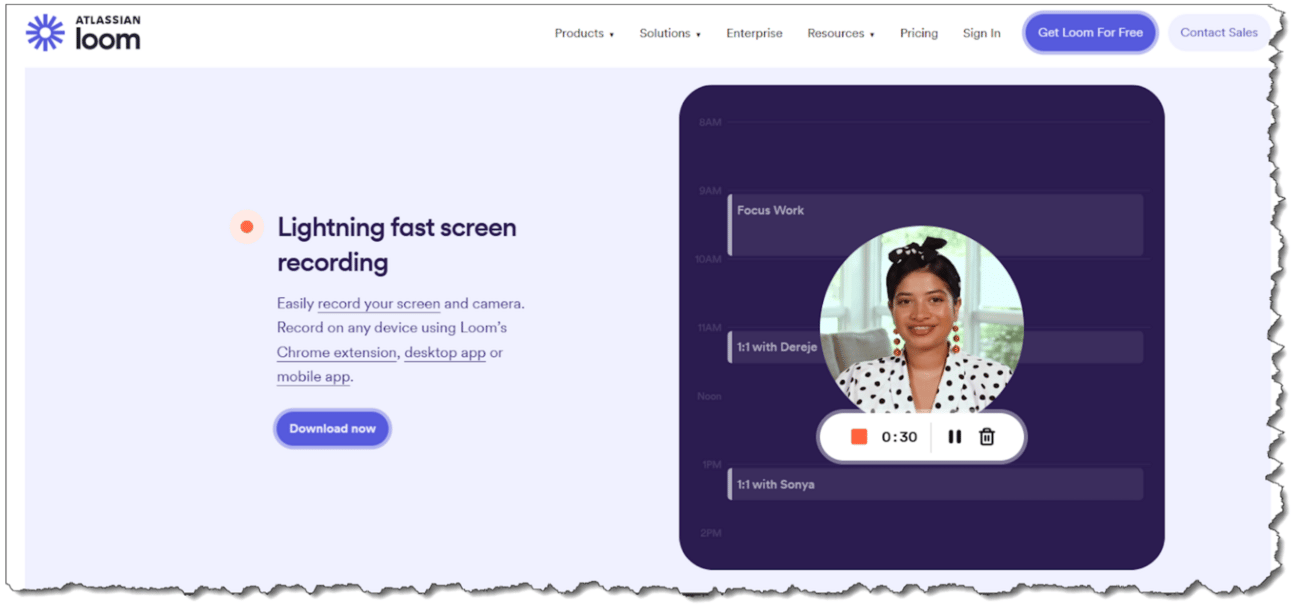Follow the mobile app link
Viewport: 1292px width, 613px height.
314,377
